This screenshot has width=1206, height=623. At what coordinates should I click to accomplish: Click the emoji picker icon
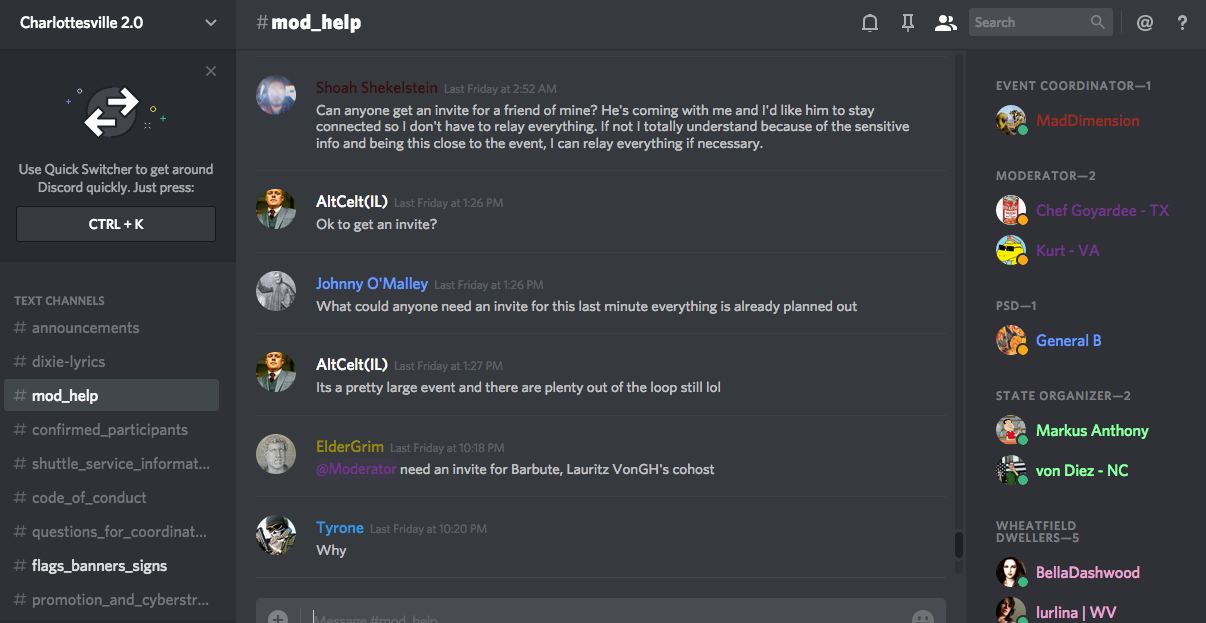click(x=923, y=617)
